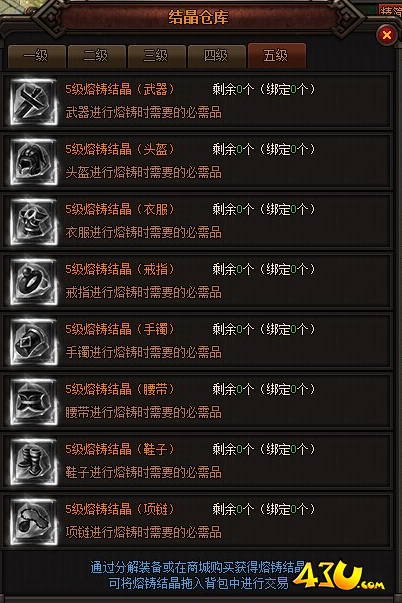
Task: Click the 腰带进行熔铸时需要的必需品 description
Action: click(143, 412)
